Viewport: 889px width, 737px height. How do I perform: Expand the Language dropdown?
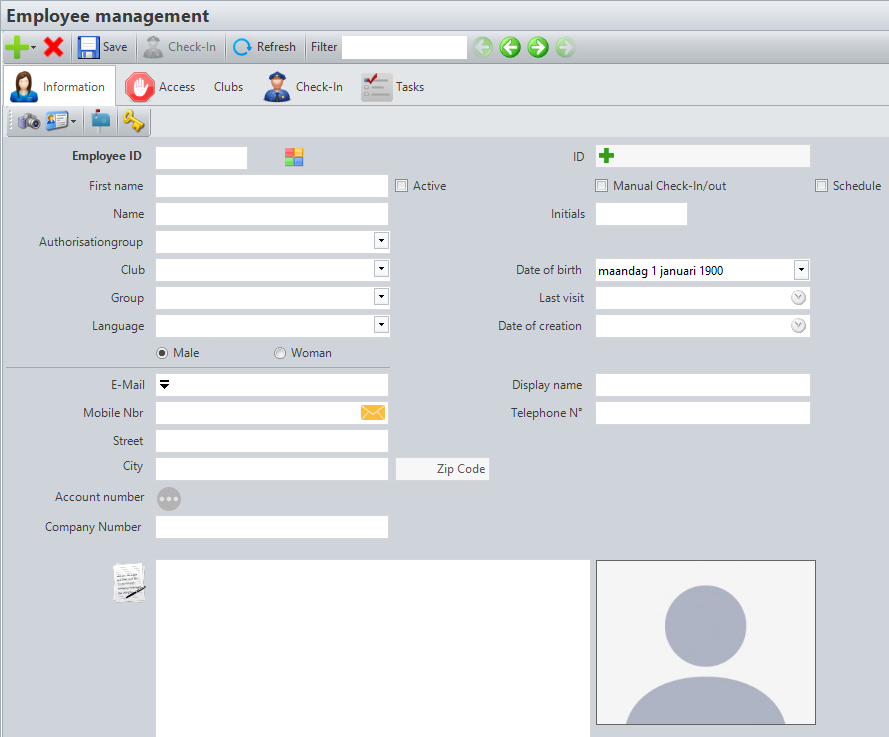(380, 324)
